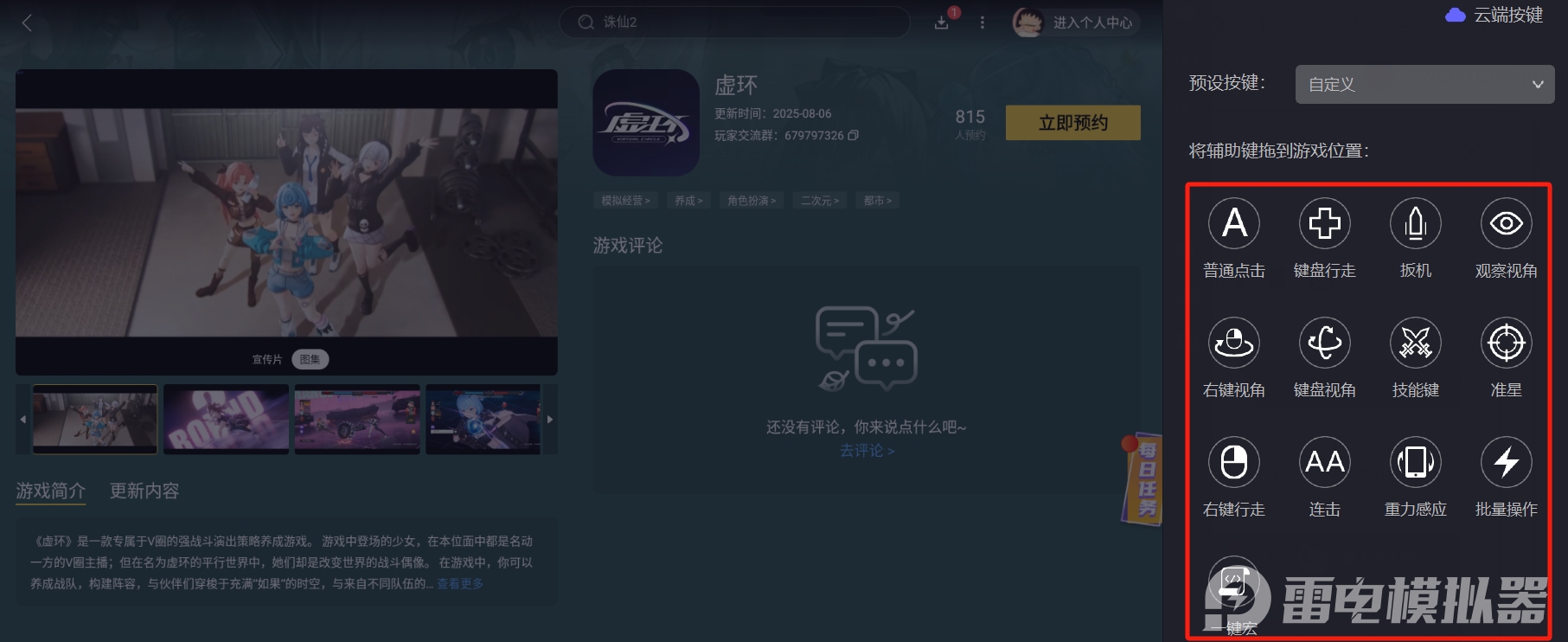
Task: Open 云端按键 cloud keys
Action: (1494, 15)
